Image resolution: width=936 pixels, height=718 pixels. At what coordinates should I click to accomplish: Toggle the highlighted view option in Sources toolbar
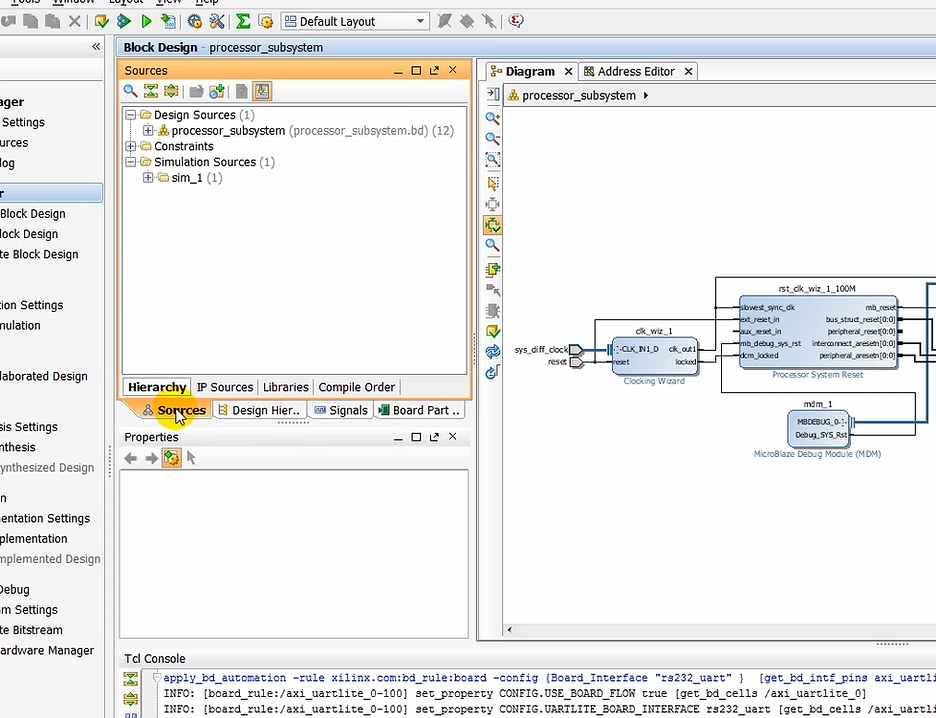(262, 91)
